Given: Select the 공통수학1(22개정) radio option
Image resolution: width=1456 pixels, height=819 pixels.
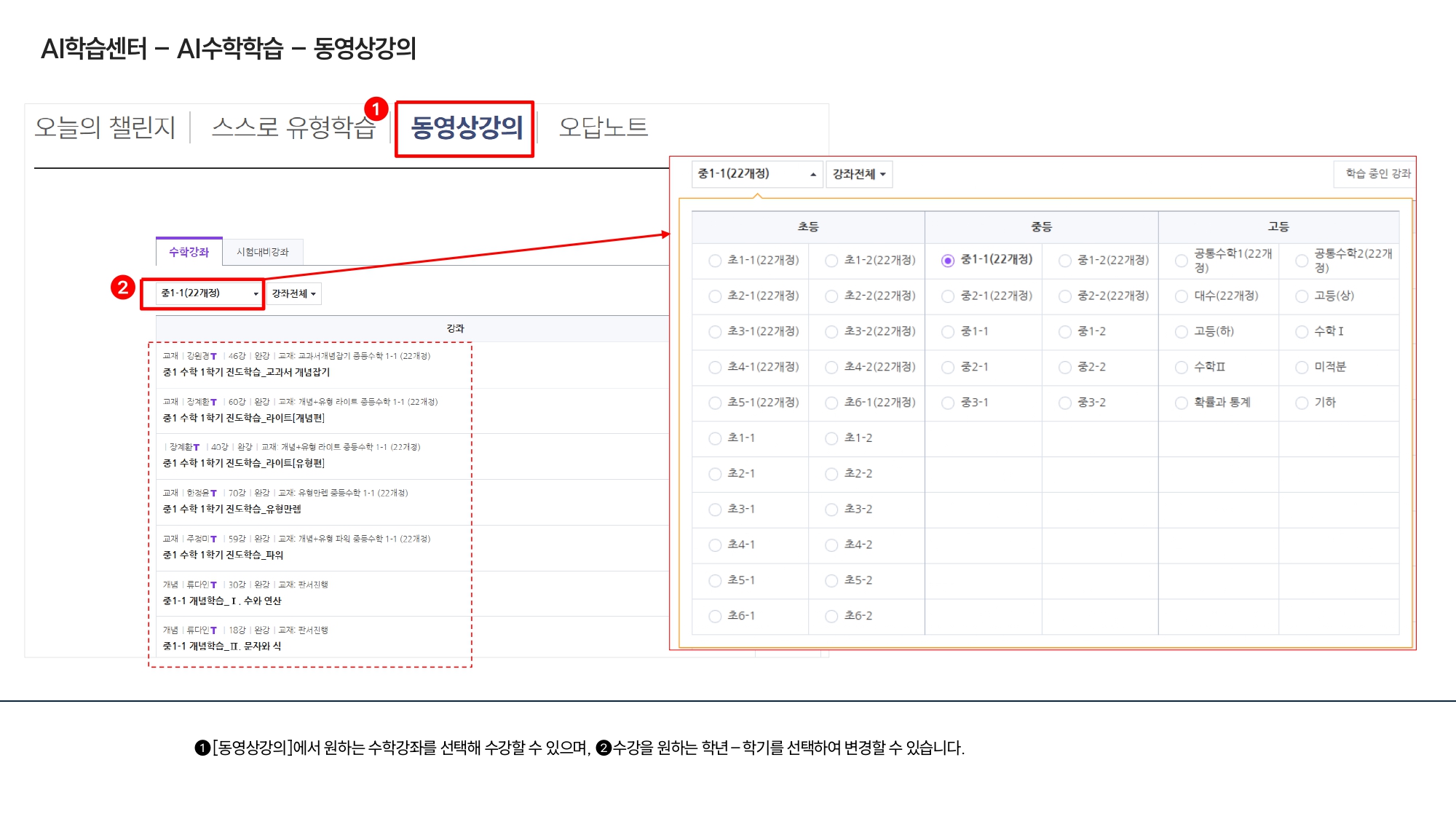Looking at the screenshot, I should click(x=1181, y=261).
